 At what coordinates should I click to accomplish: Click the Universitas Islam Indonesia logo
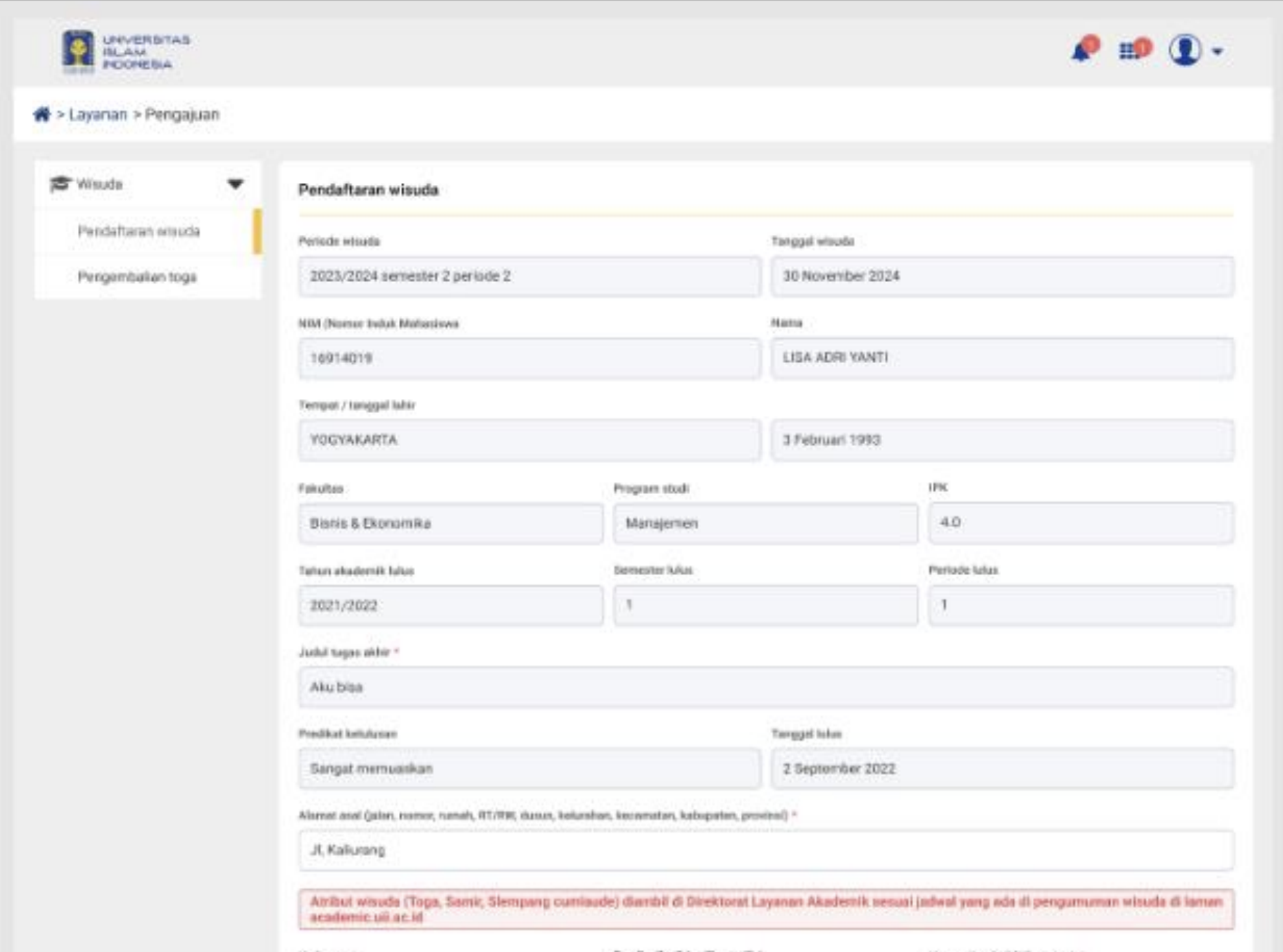(x=126, y=52)
